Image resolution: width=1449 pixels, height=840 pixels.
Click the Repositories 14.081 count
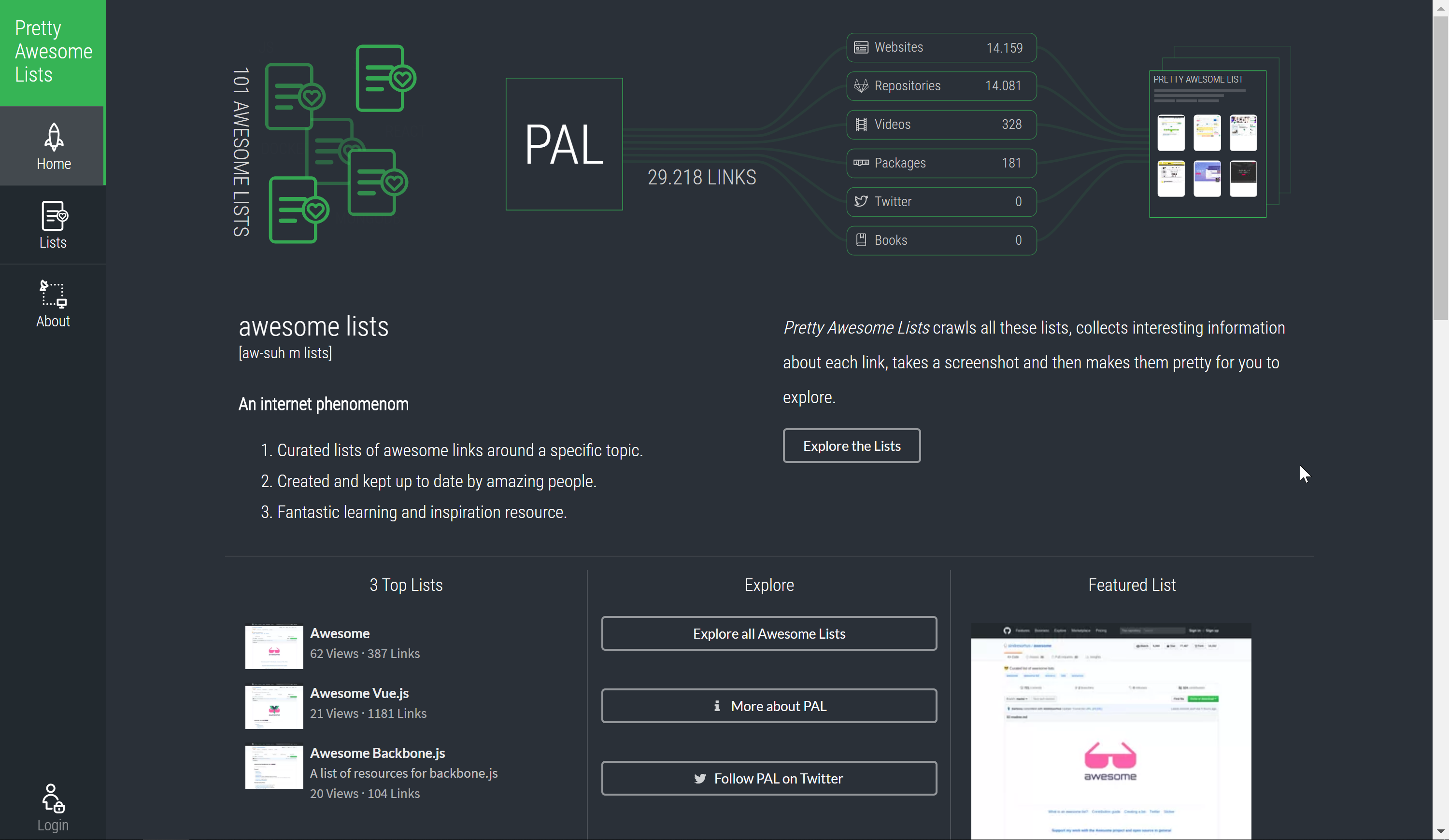coord(1003,85)
